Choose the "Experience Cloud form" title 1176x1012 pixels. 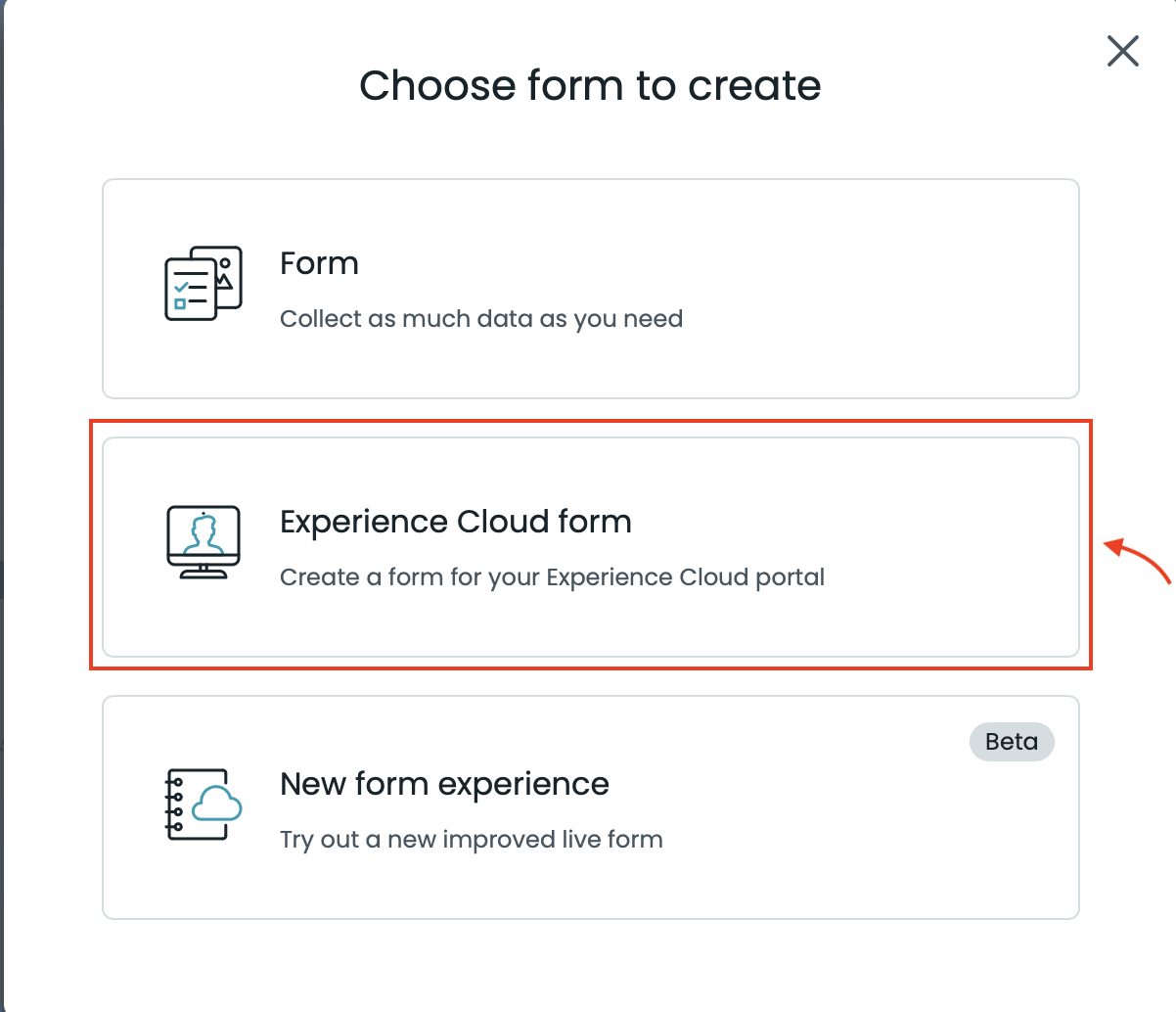click(455, 522)
